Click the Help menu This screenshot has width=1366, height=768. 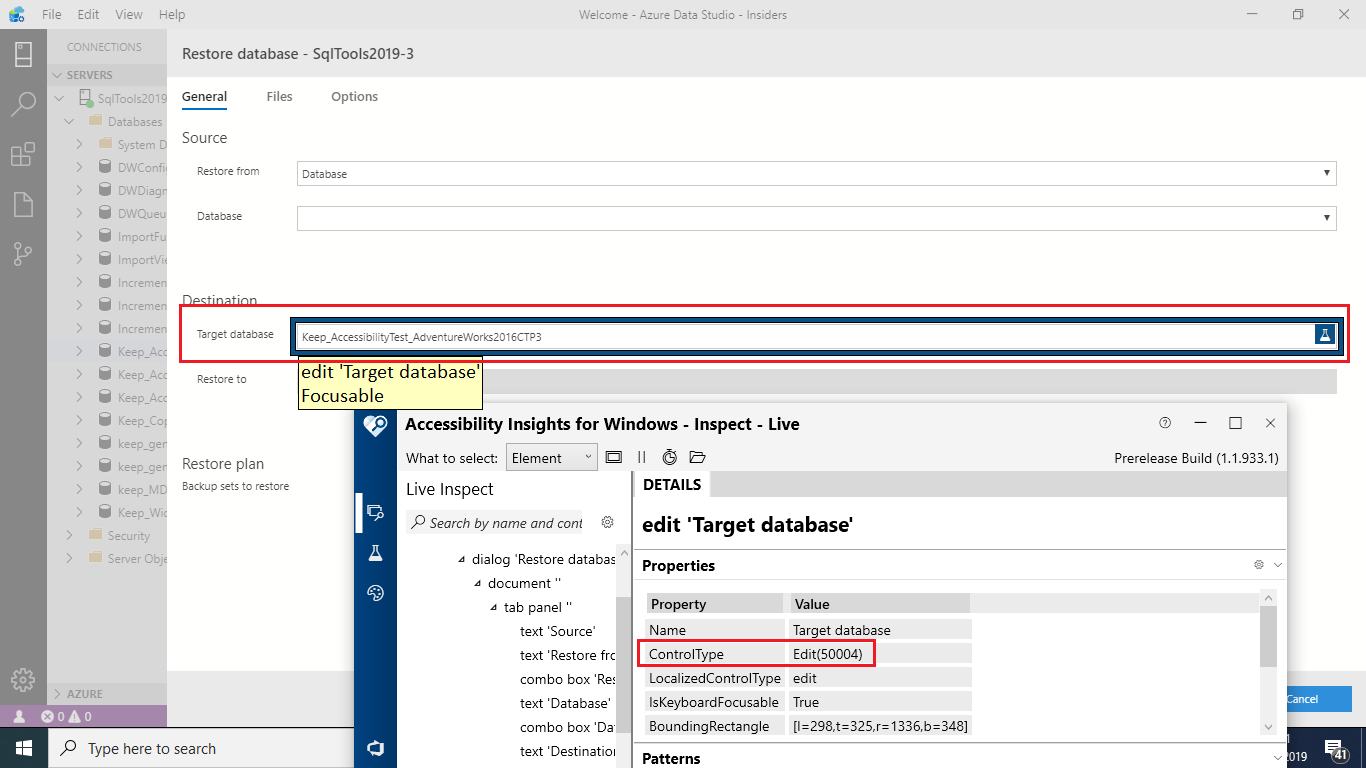pyautogui.click(x=172, y=14)
